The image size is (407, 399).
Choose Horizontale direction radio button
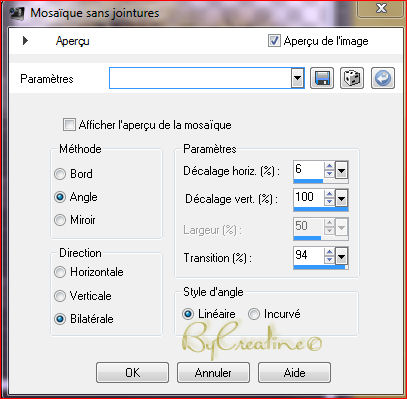(60, 272)
